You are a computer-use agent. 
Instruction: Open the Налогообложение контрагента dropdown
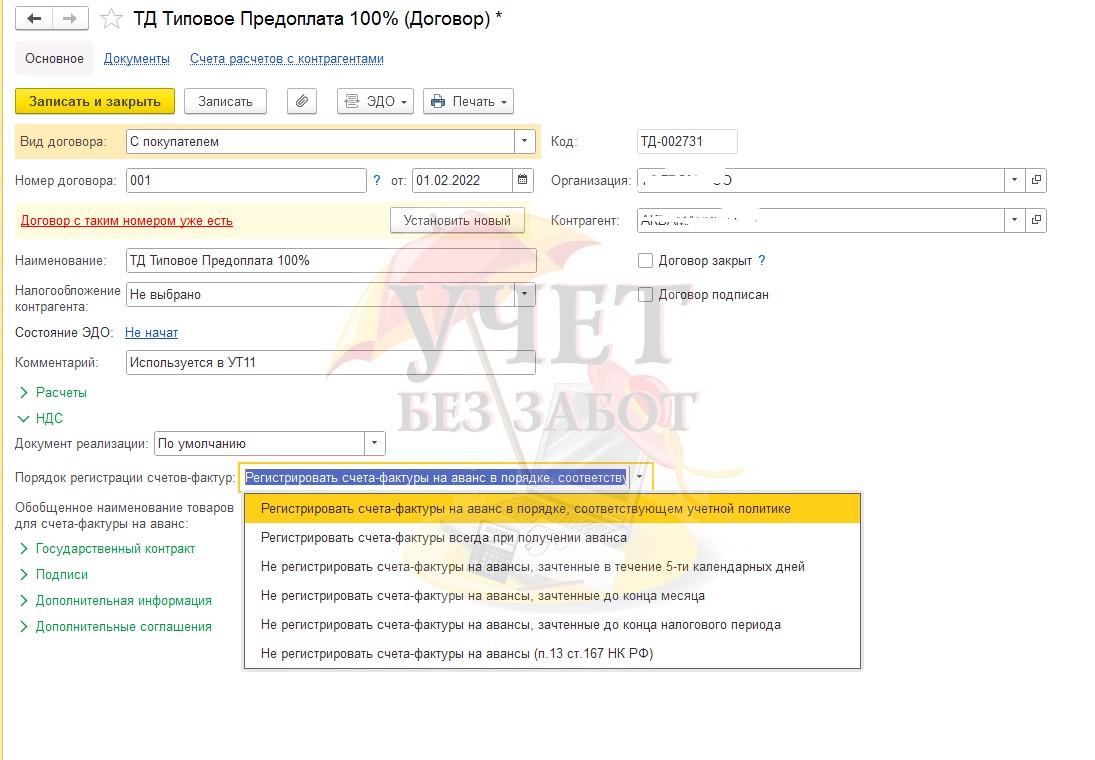[x=524, y=294]
